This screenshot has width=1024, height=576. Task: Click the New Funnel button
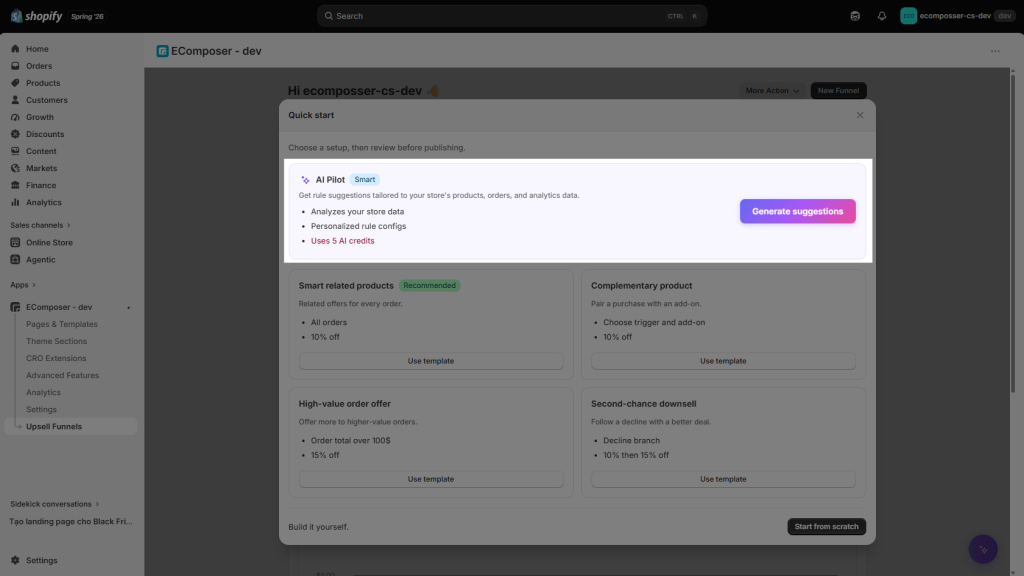coord(838,91)
